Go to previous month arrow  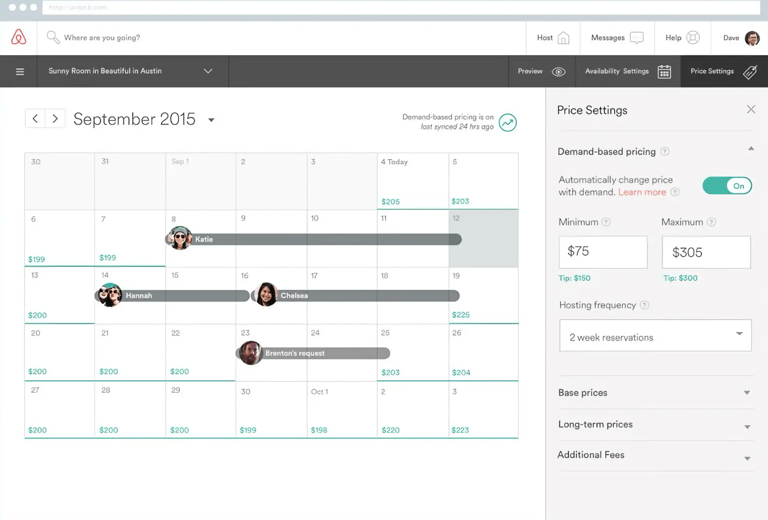pos(35,118)
